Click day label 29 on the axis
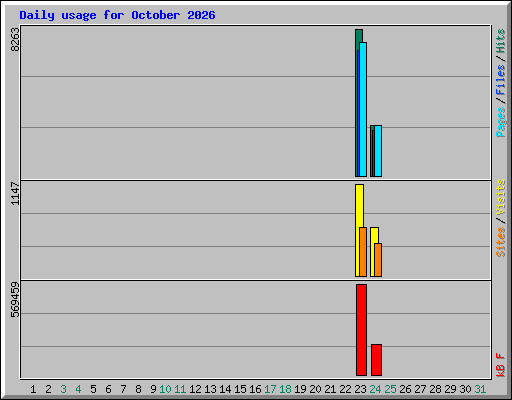Screen dimensions: 512x400 click(450, 389)
